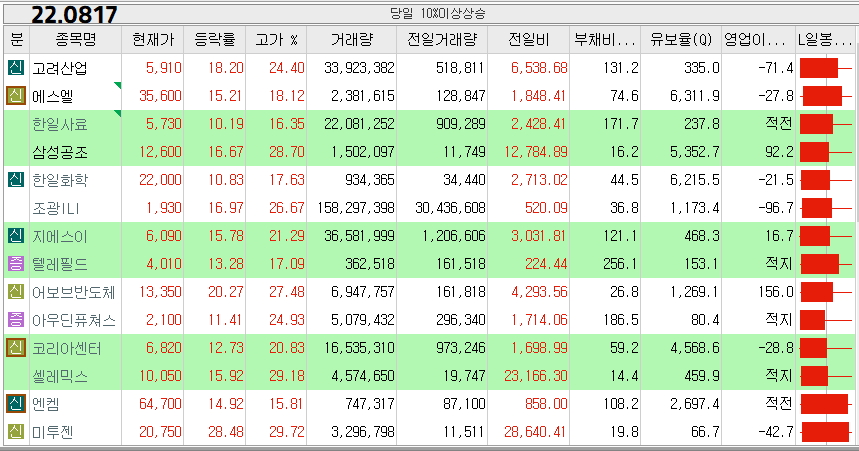The width and height of the screenshot is (859, 451).
Task: Click the 신 badge icon beside 한일화학
Action: [x=16, y=180]
